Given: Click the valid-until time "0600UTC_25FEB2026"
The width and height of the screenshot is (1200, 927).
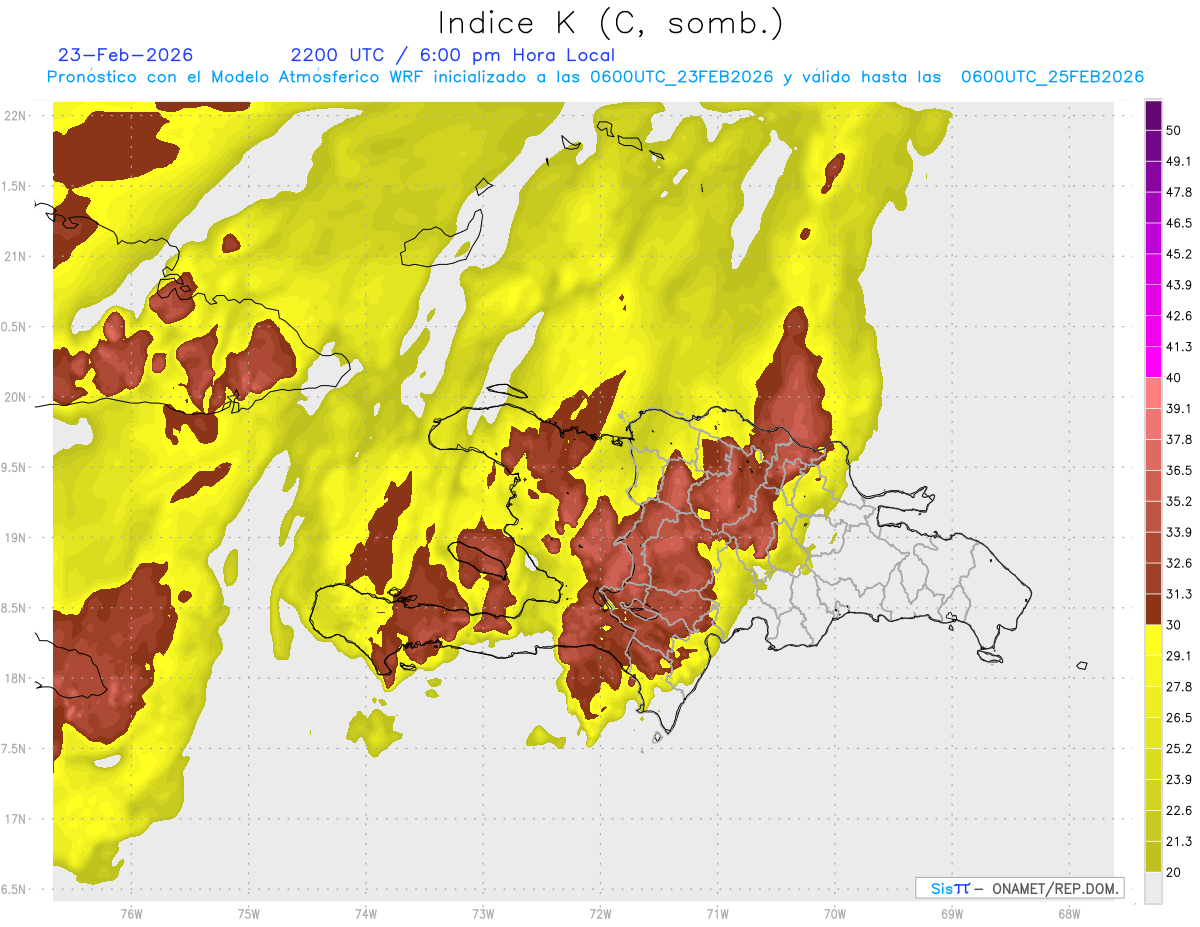Looking at the screenshot, I should click(x=1052, y=77).
